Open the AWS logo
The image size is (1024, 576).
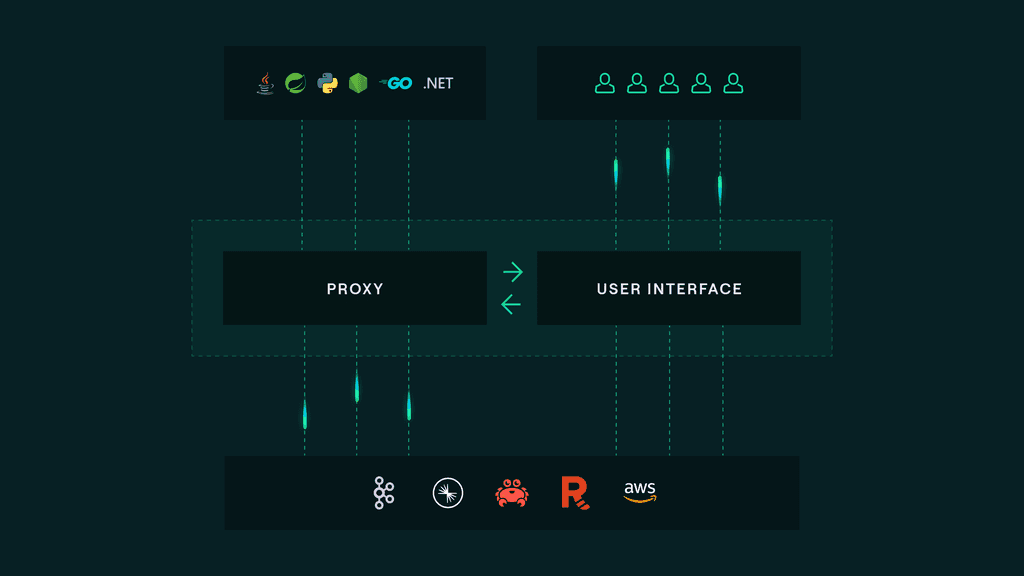click(640, 493)
